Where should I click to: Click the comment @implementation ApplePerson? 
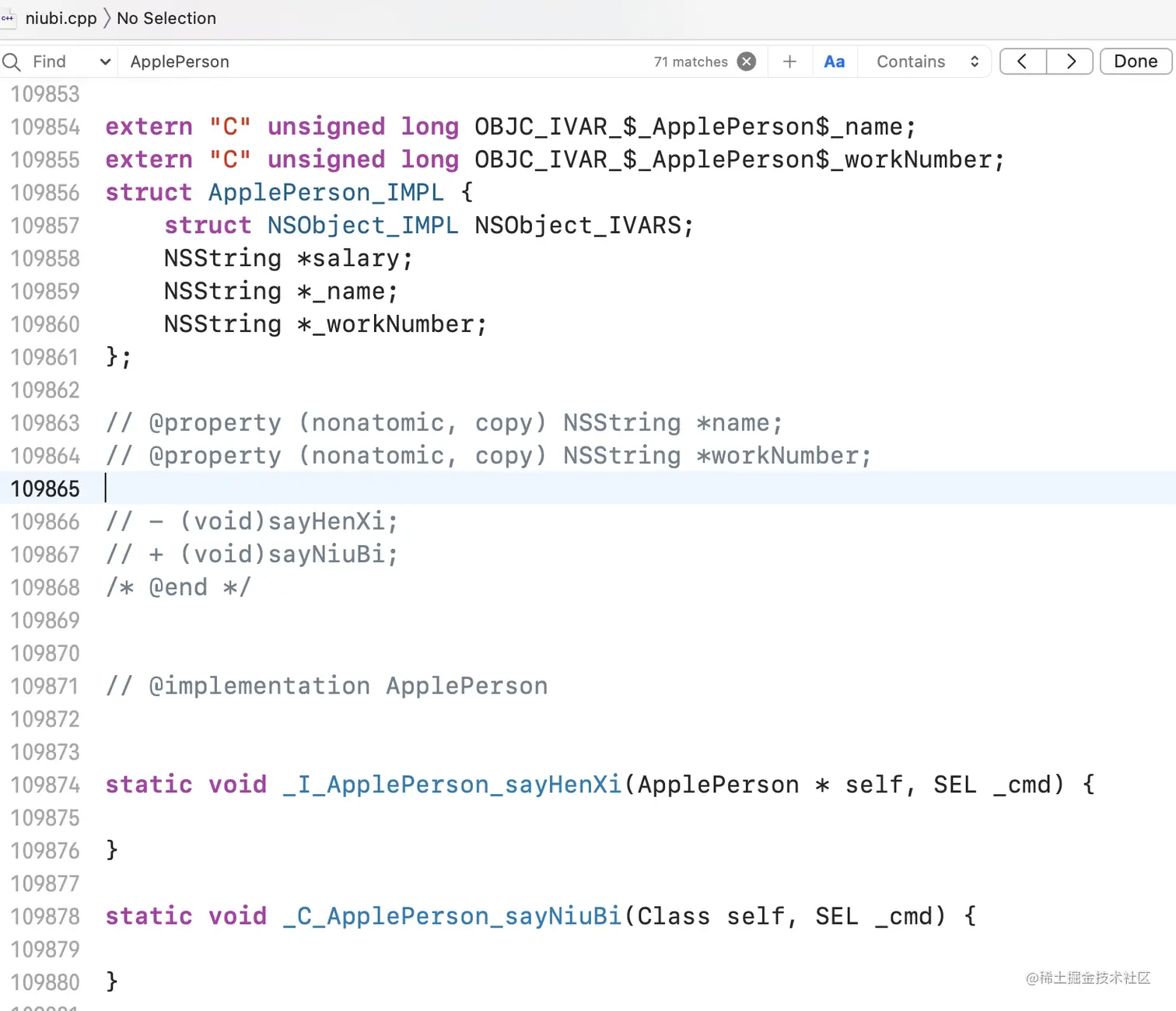pos(327,686)
